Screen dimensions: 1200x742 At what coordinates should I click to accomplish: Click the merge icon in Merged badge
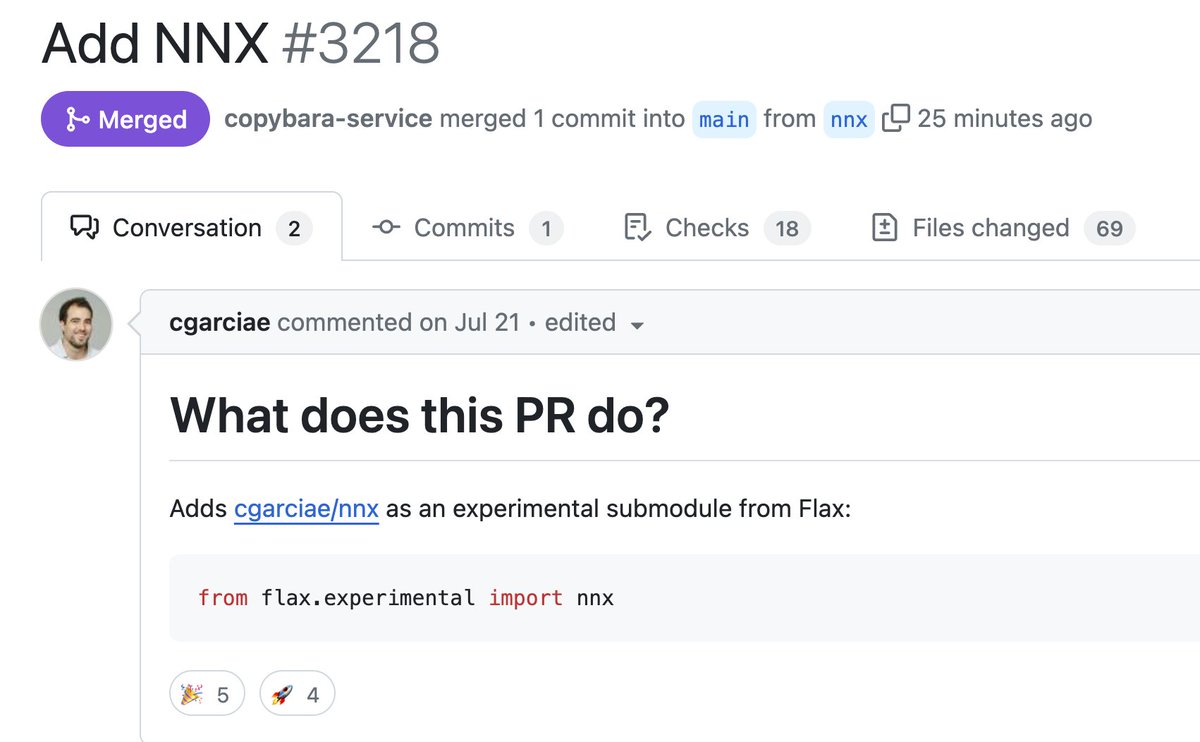coord(77,119)
